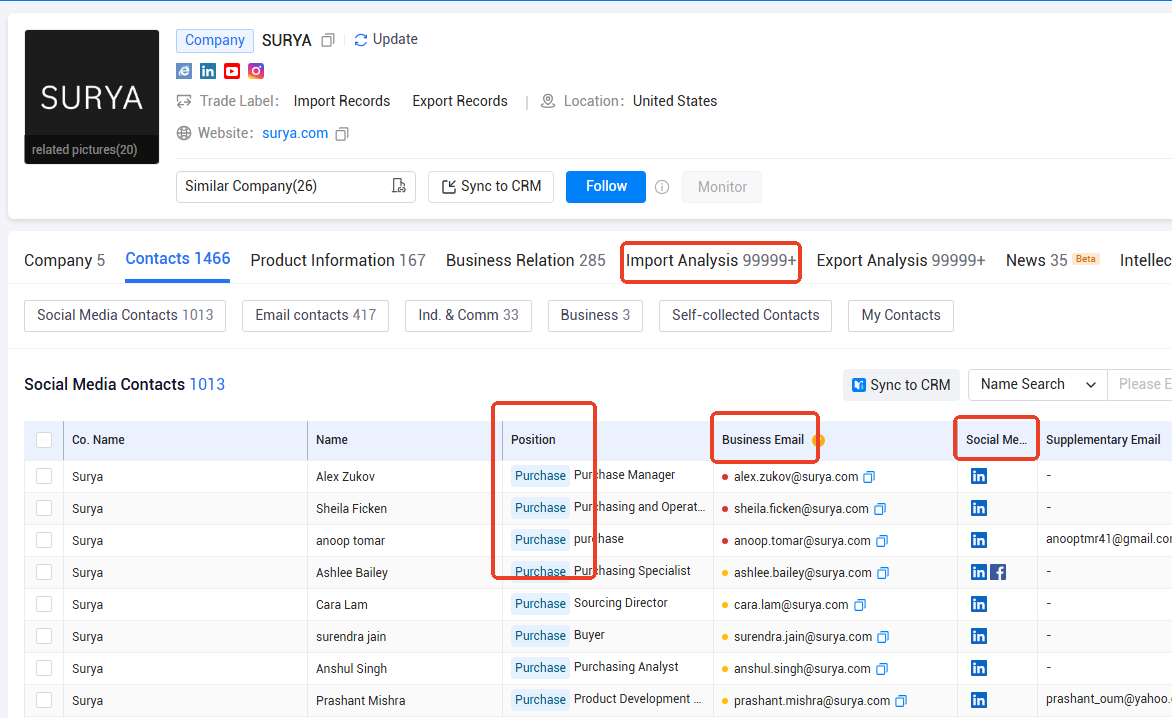This screenshot has width=1172, height=718.
Task: Click the contact search input field
Action: point(1140,385)
